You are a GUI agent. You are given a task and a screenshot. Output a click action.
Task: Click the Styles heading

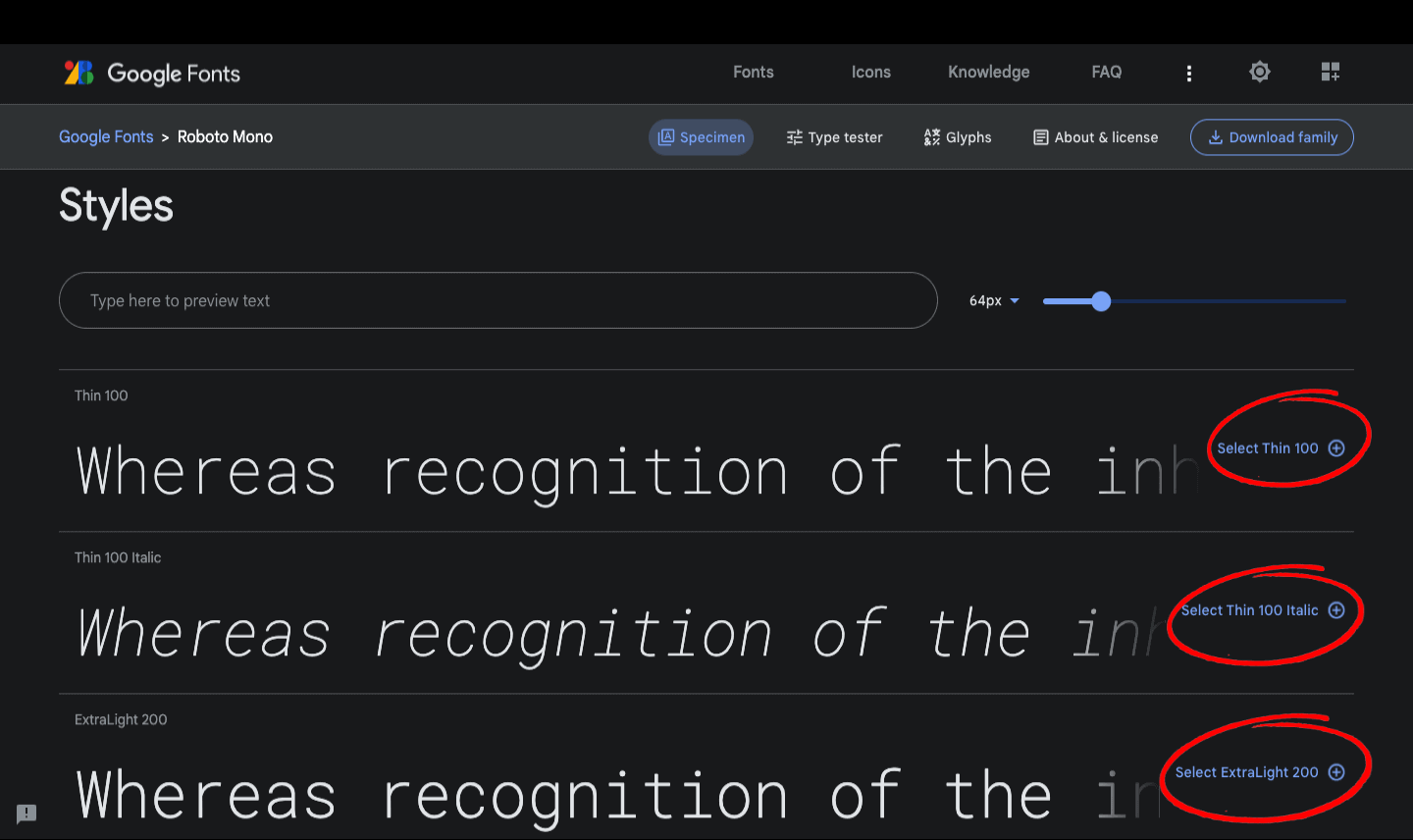(116, 206)
